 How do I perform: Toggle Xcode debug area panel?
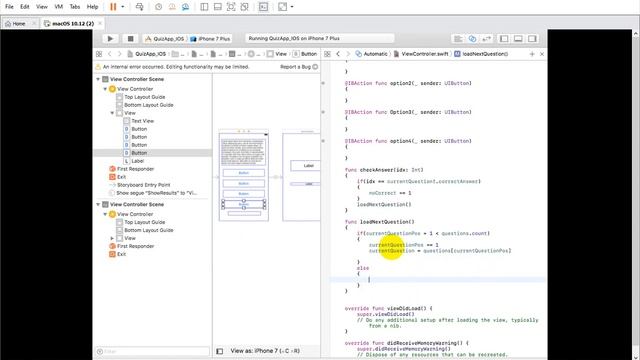[x=518, y=39]
